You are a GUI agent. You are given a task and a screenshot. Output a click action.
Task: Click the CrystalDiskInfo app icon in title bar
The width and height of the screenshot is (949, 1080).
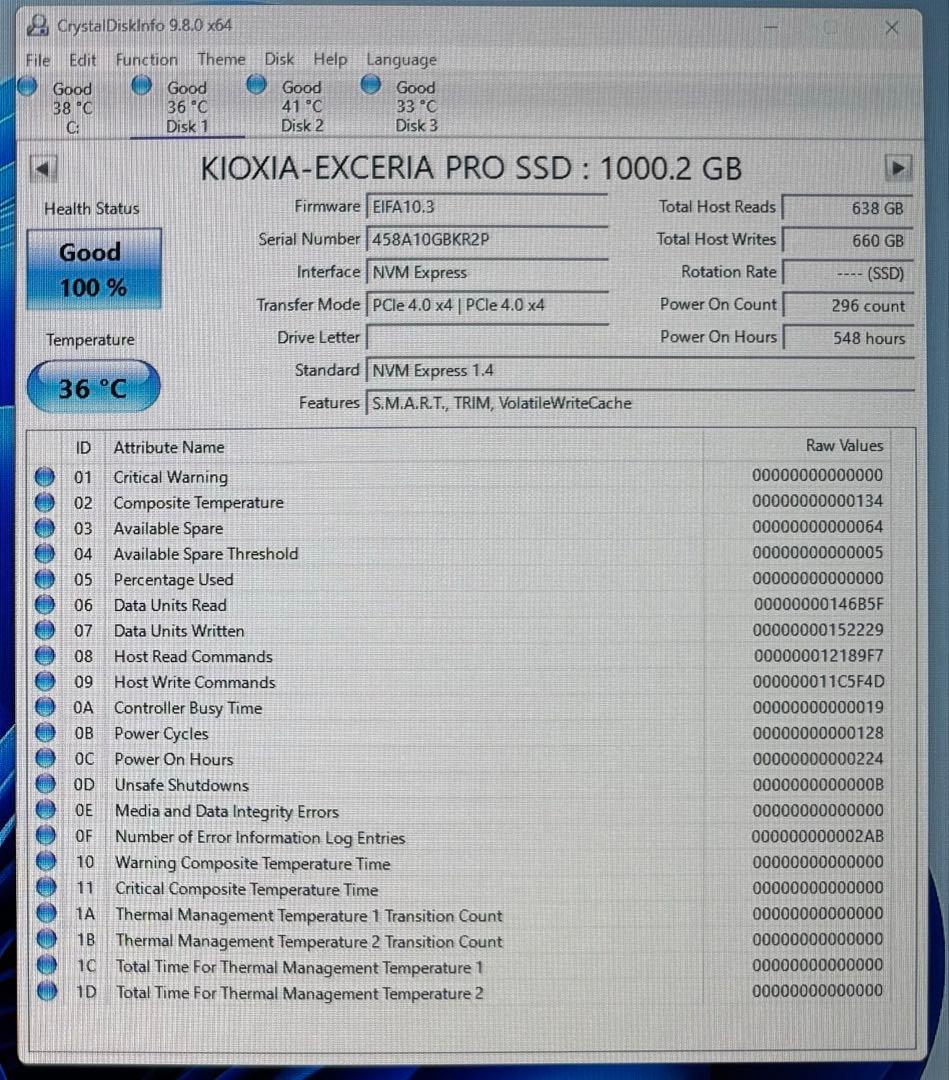pyautogui.click(x=37, y=26)
